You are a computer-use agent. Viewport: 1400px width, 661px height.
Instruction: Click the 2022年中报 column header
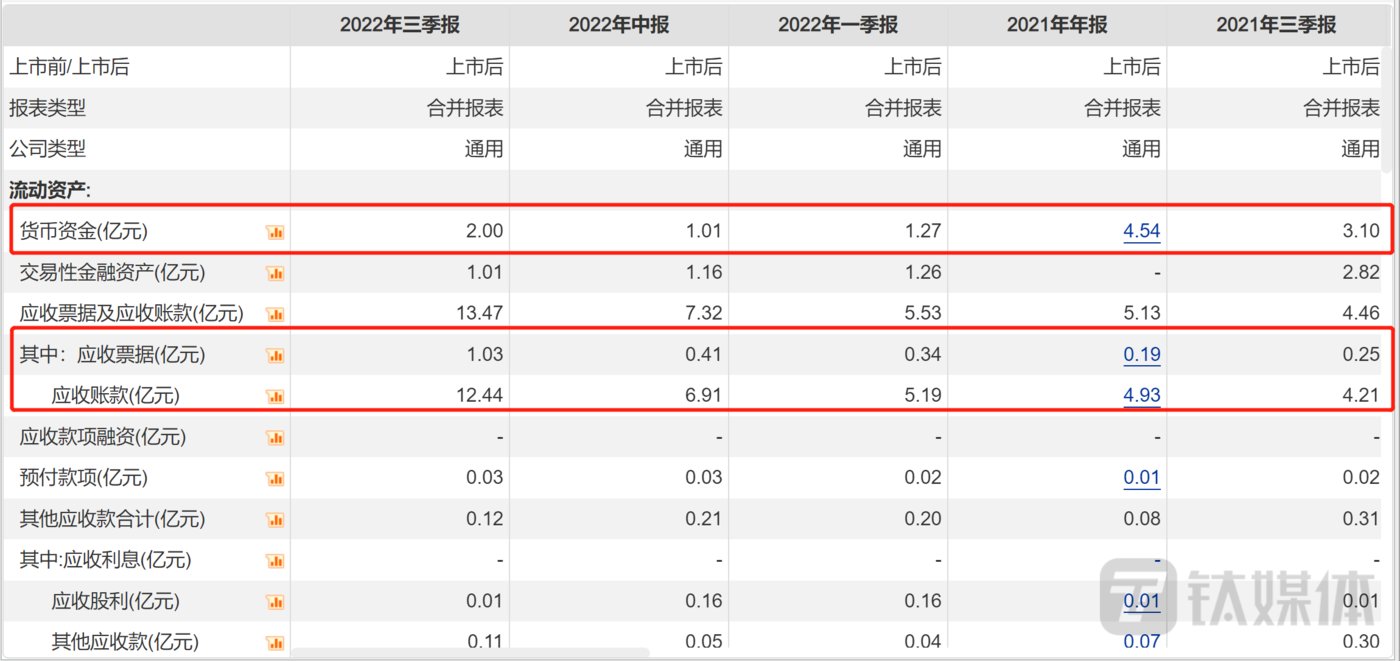tap(618, 25)
